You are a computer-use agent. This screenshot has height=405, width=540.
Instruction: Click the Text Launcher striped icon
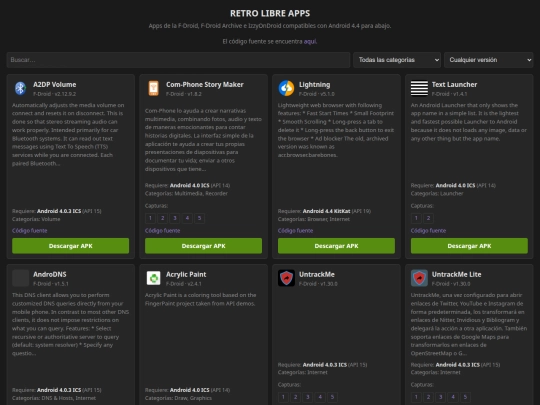point(419,89)
